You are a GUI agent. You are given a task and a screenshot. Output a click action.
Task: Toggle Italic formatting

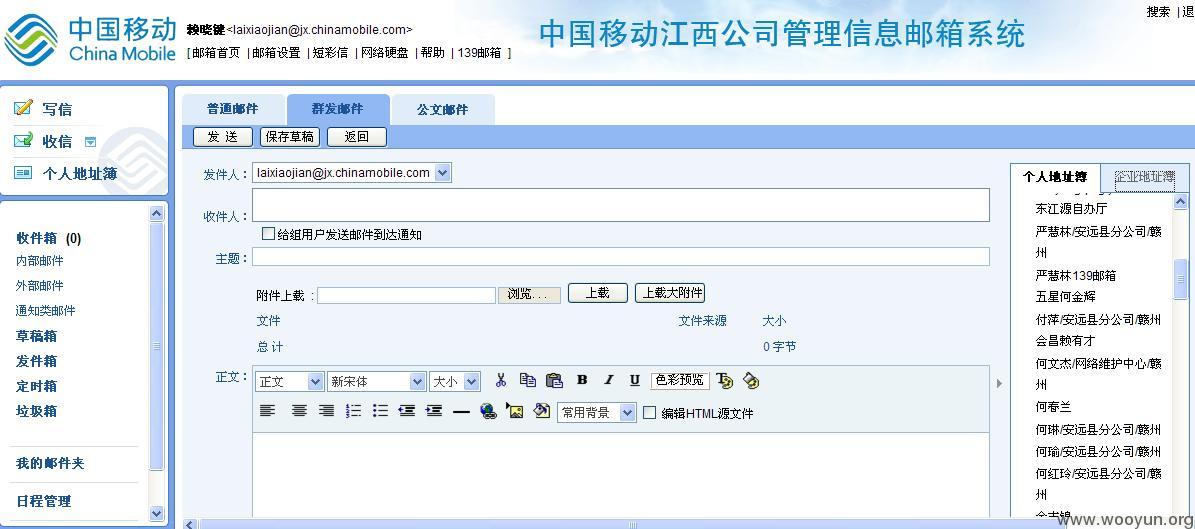pos(608,380)
